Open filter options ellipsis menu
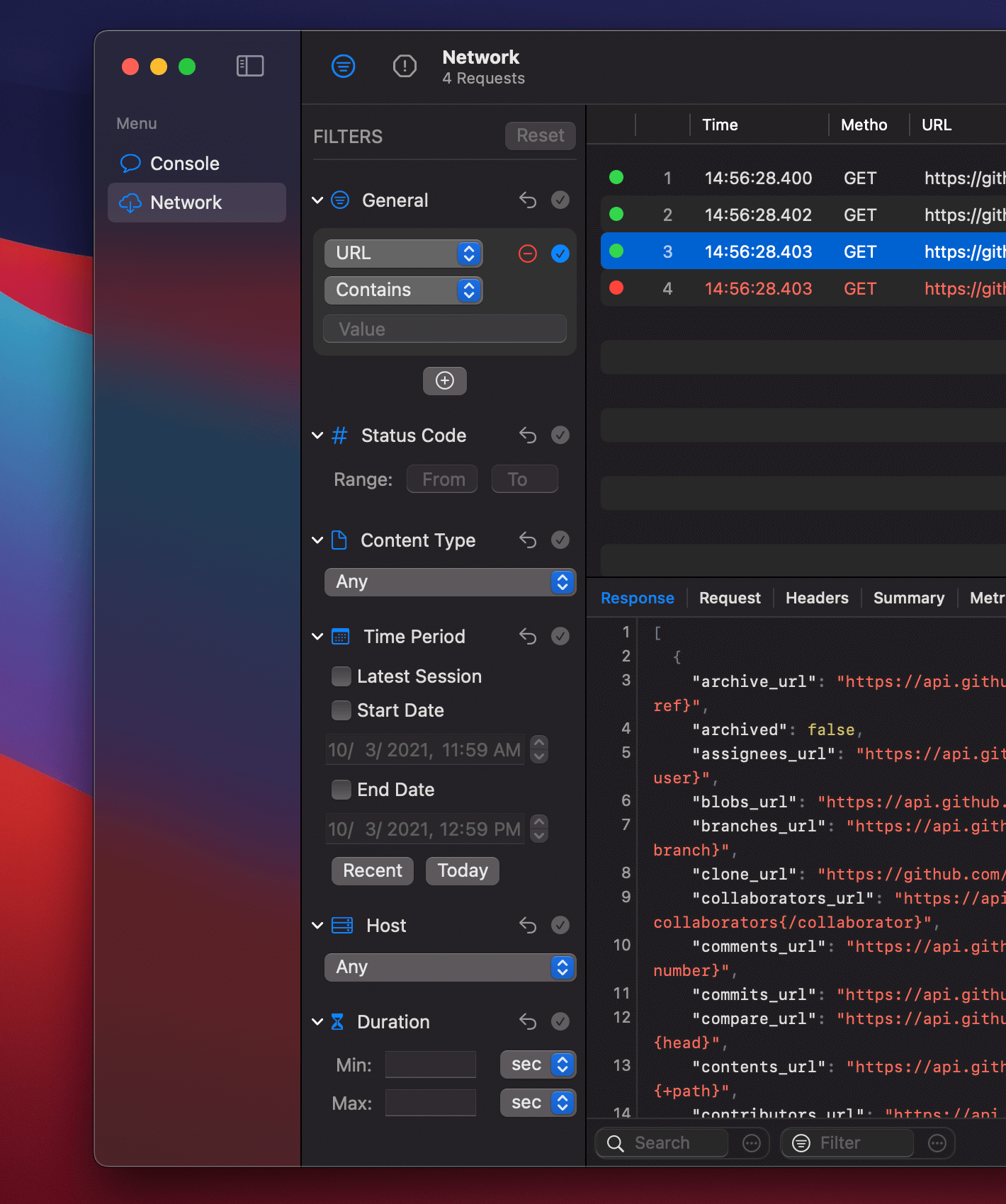The image size is (1006, 1204). [x=937, y=1143]
